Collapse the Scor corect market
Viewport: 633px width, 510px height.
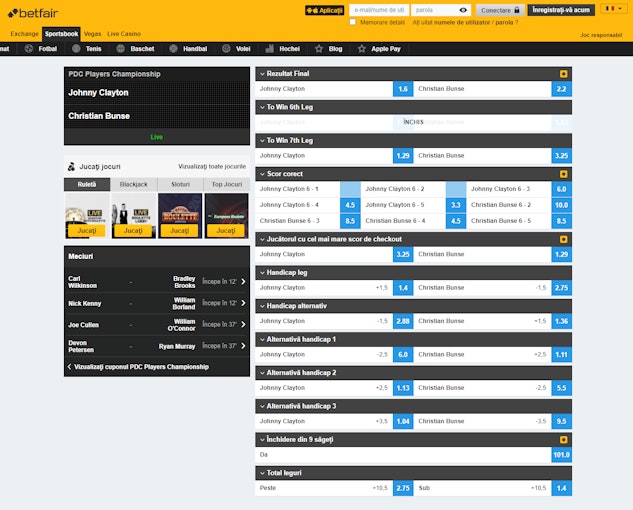tap(262, 174)
